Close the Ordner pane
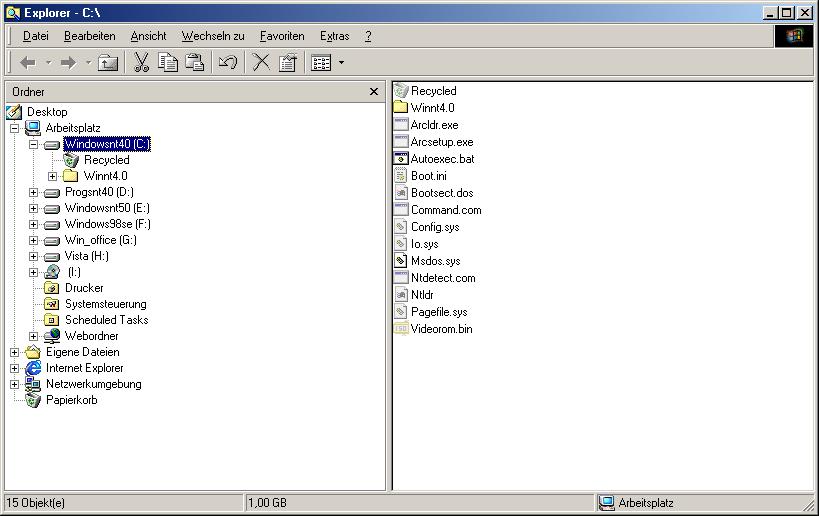Screen dimensions: 819x516 point(374,91)
